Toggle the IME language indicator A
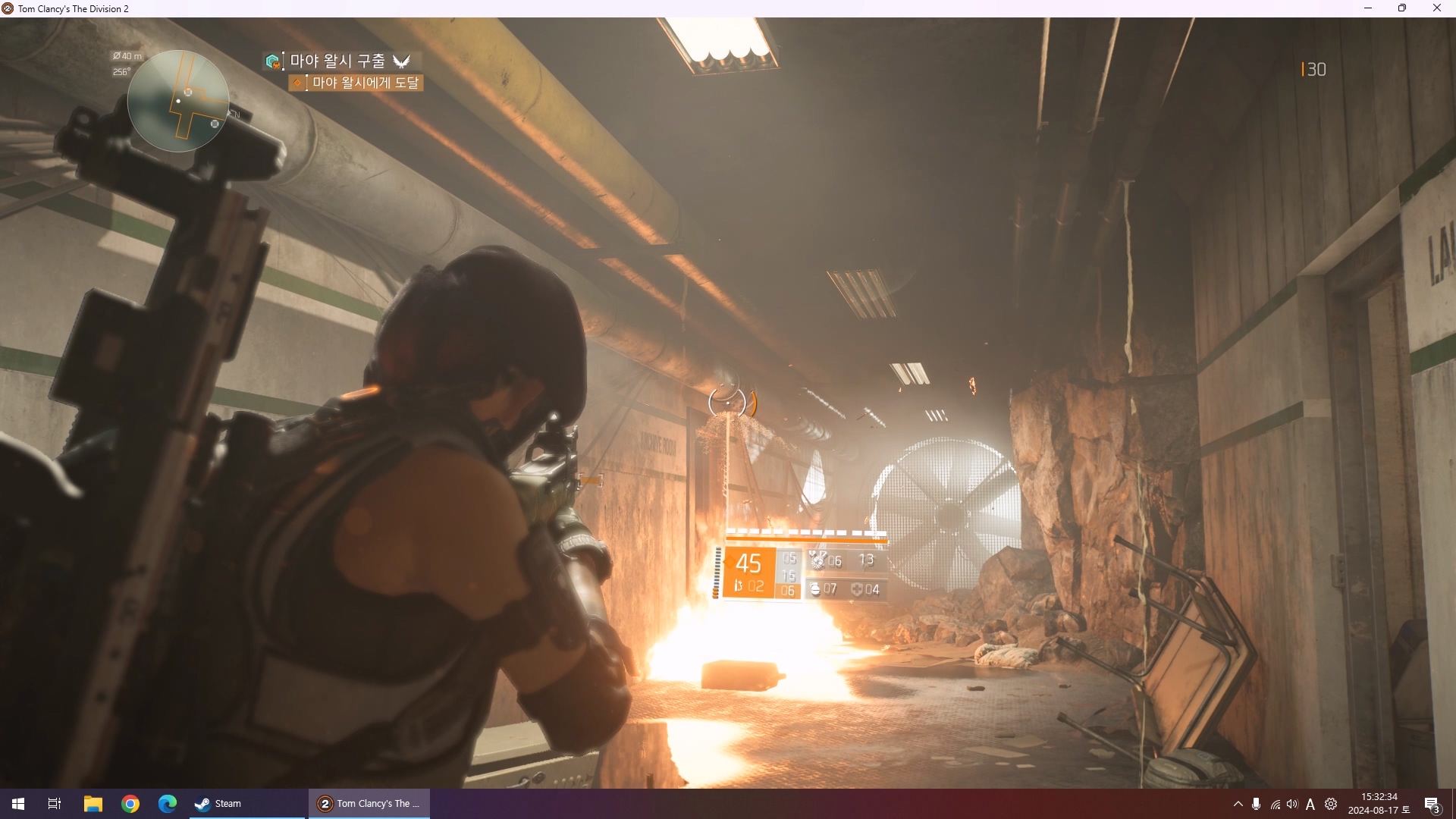This screenshot has height=819, width=1456. point(1310,804)
